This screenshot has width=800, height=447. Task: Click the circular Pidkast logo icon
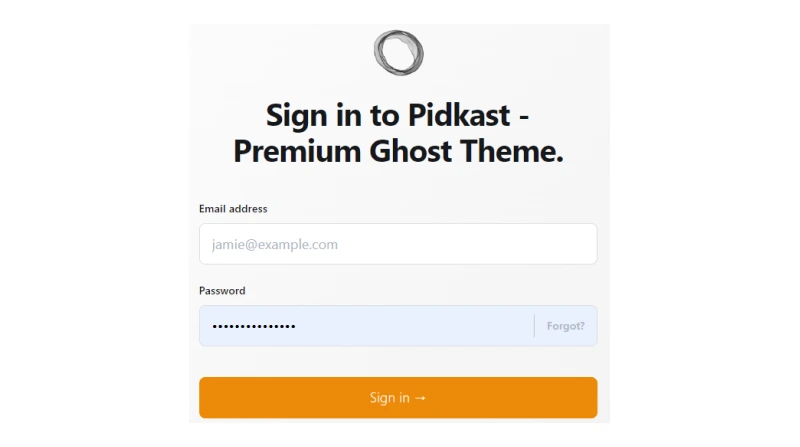(398, 53)
